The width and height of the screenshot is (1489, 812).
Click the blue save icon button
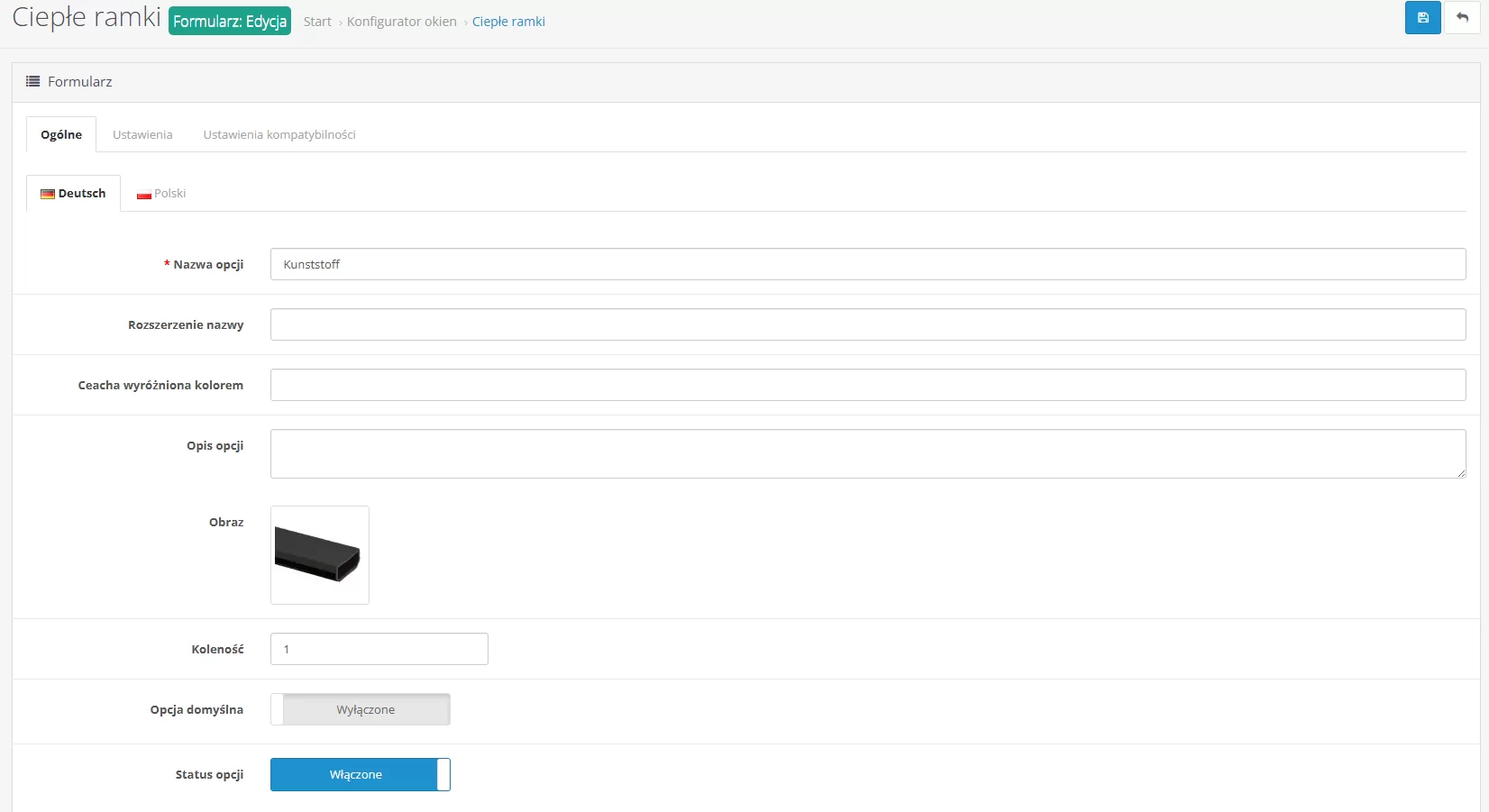[1422, 18]
